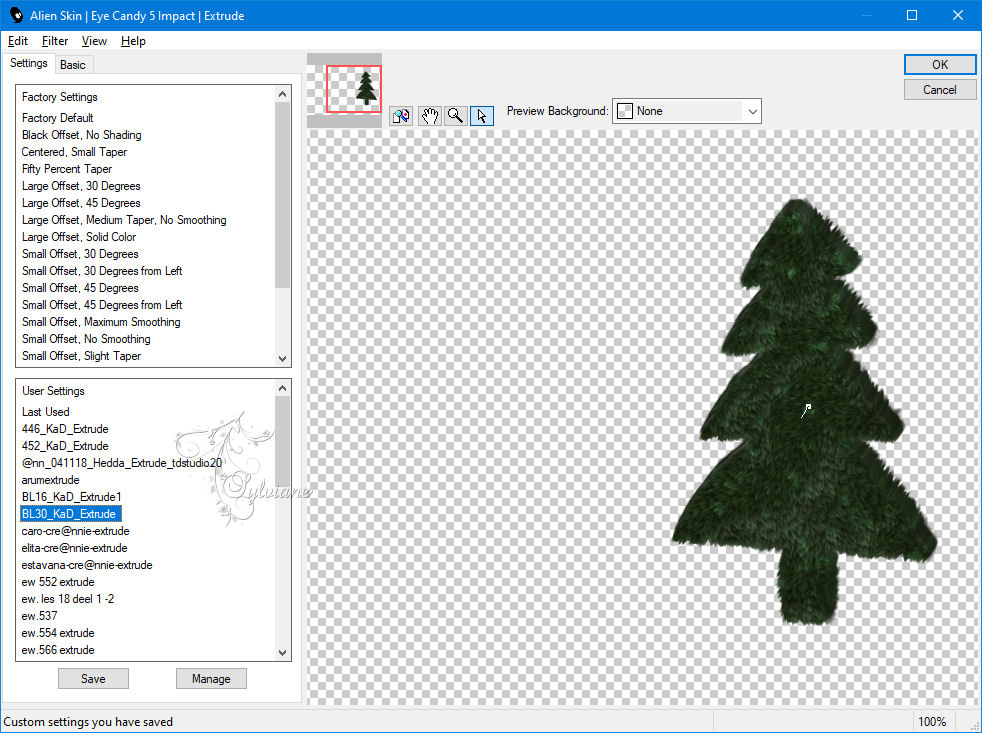The width and height of the screenshot is (982, 733).
Task: Switch to the Basic tab
Action: (x=73, y=65)
